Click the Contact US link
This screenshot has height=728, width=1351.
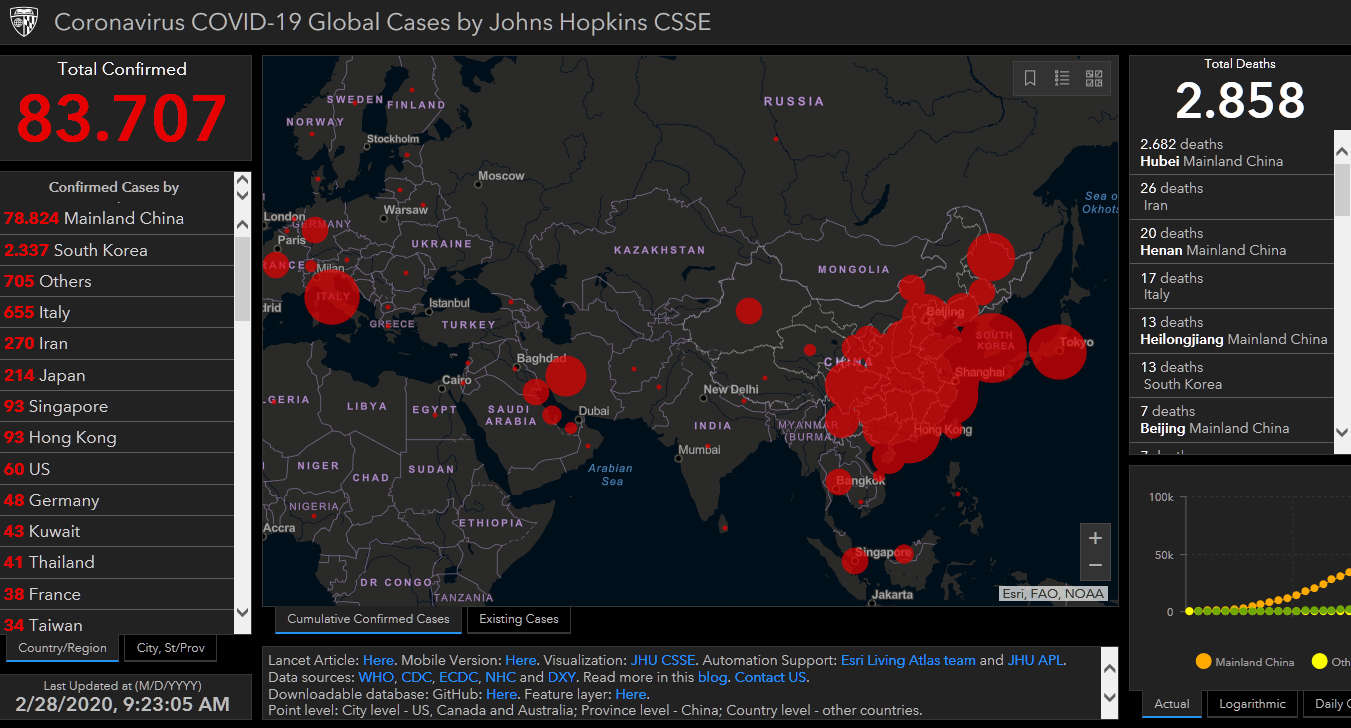tap(770, 677)
